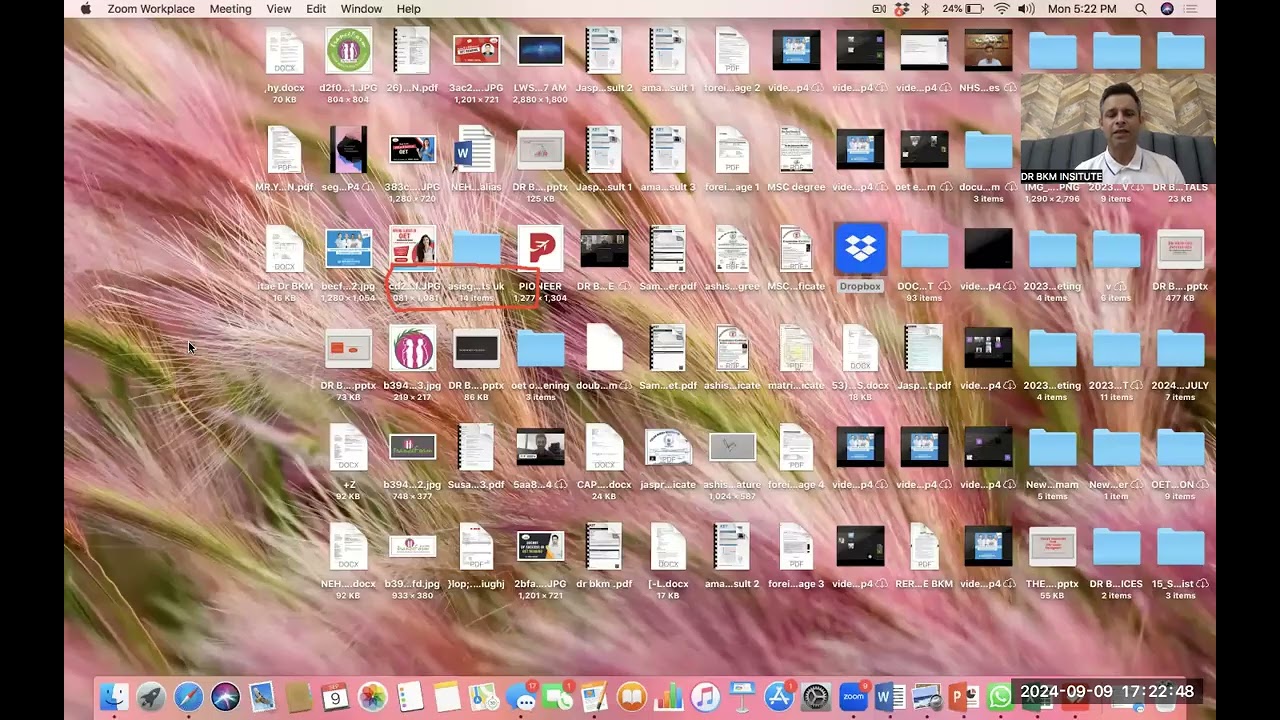
Task: Select the 'CAP....docx' document
Action: 604,461
